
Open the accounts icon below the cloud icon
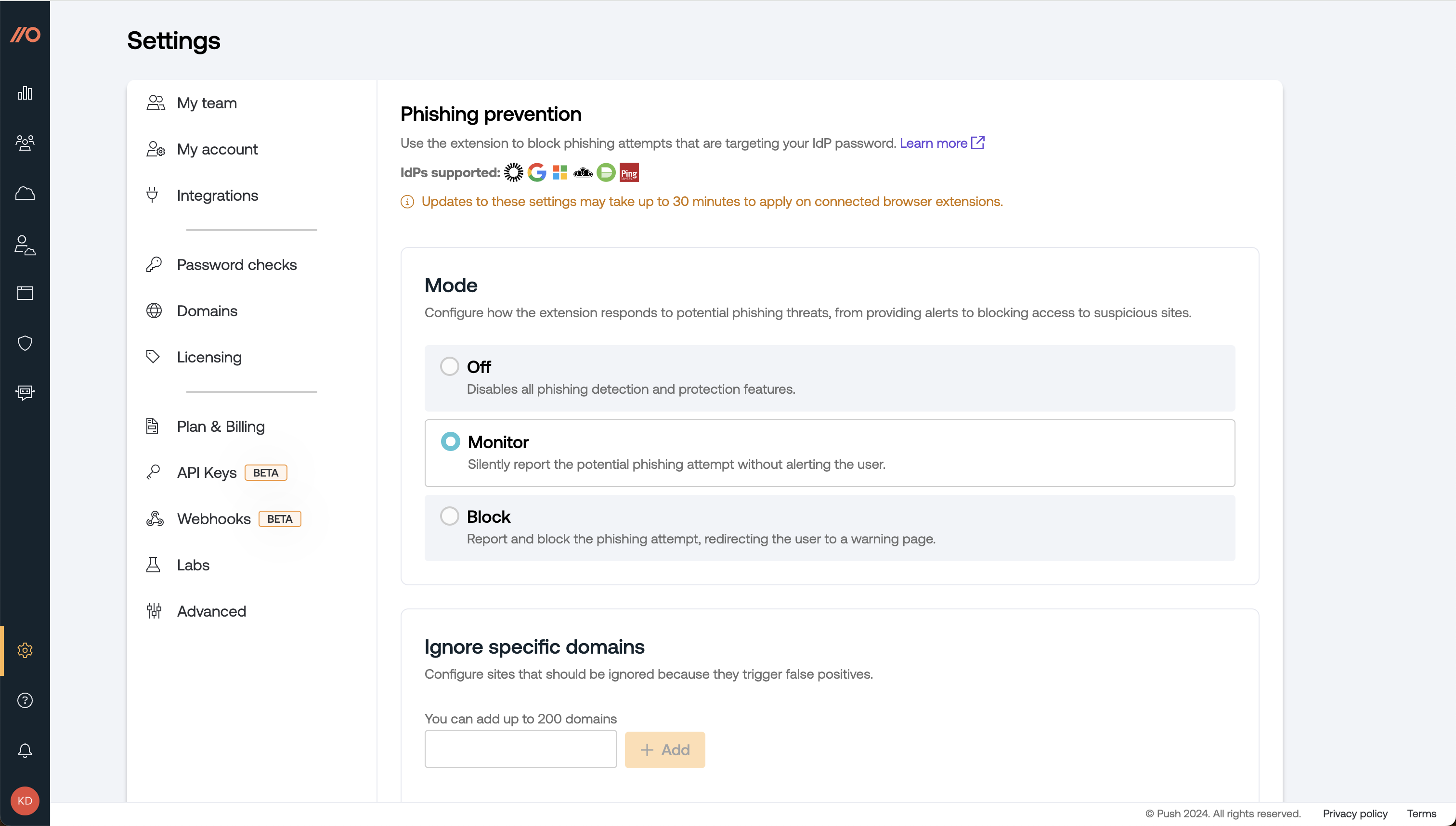pos(25,245)
